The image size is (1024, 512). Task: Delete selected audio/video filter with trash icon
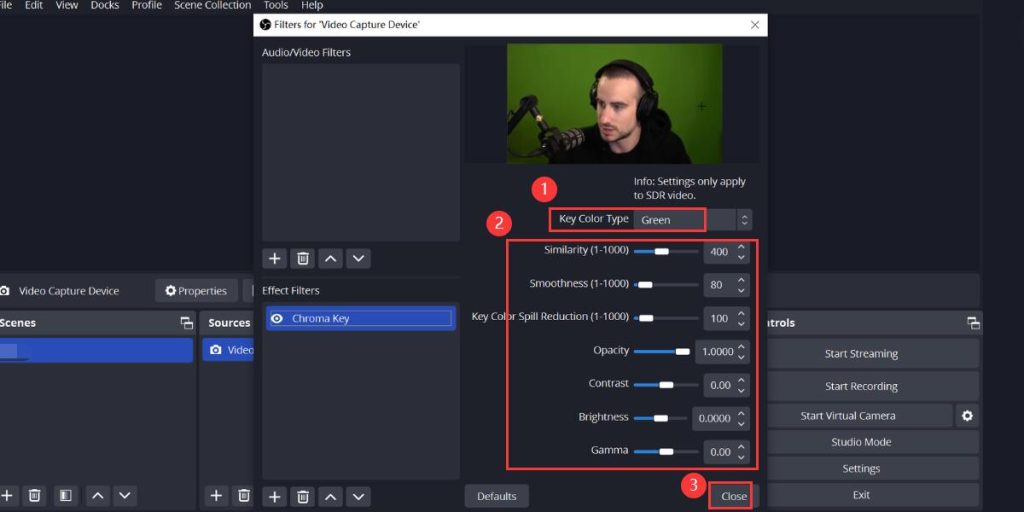coord(302,258)
